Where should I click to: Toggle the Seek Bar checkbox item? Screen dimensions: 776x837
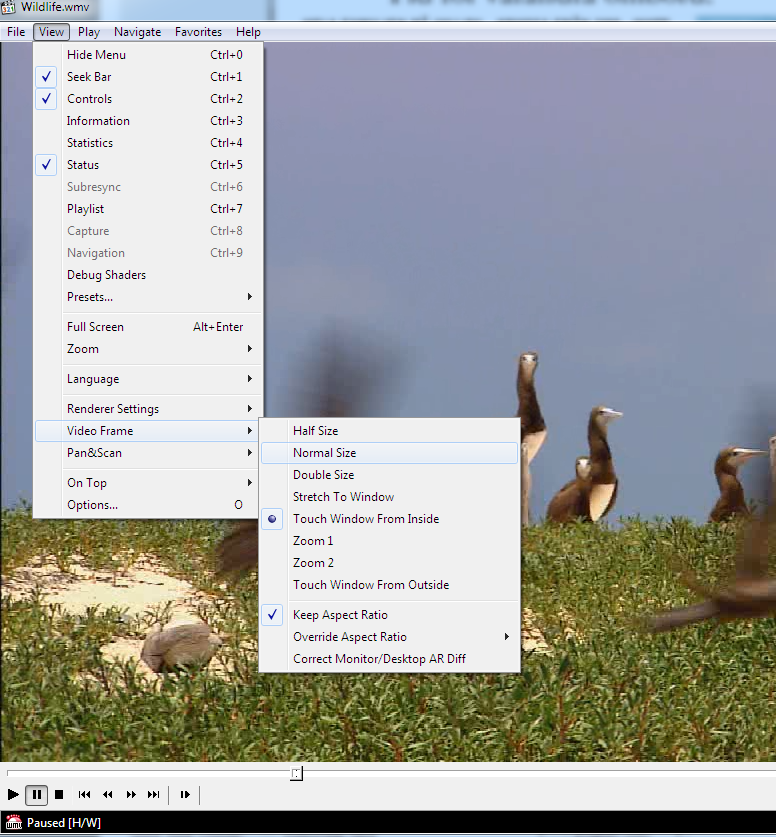click(x=89, y=77)
